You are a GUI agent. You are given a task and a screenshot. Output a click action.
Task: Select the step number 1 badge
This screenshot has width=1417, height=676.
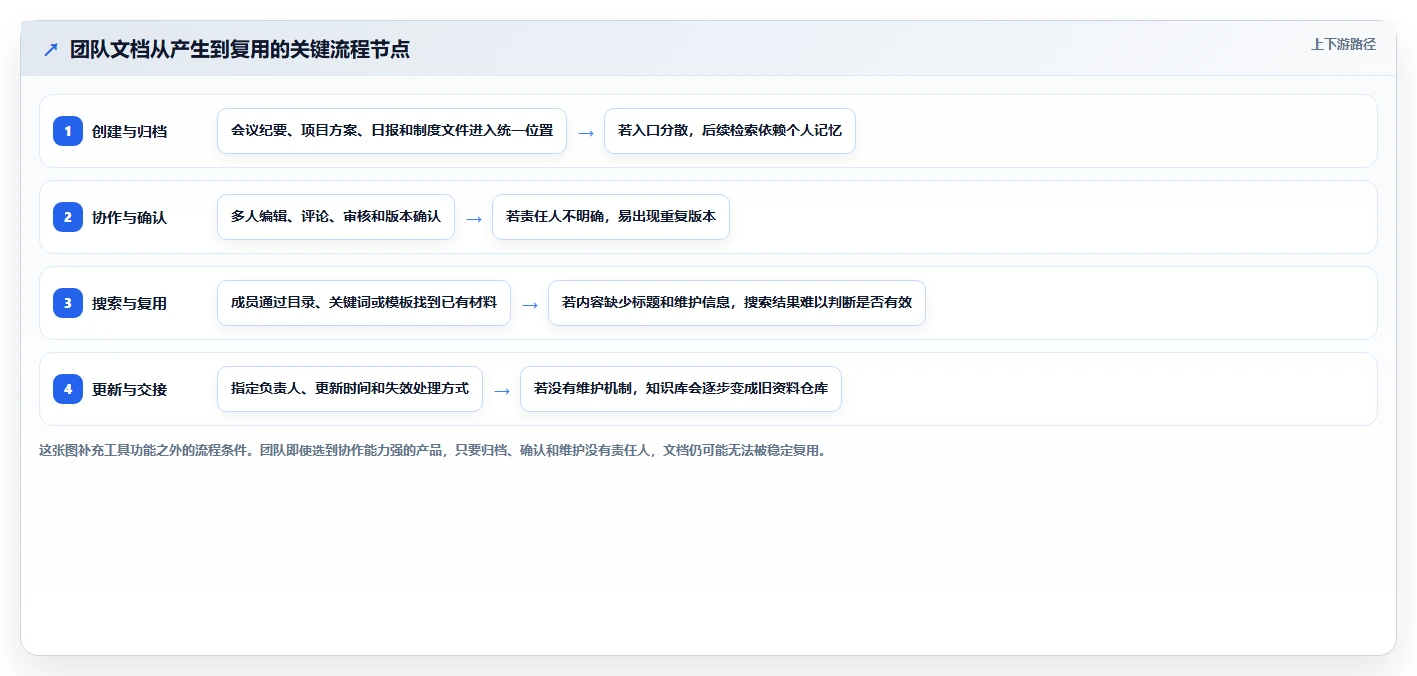tap(68, 131)
